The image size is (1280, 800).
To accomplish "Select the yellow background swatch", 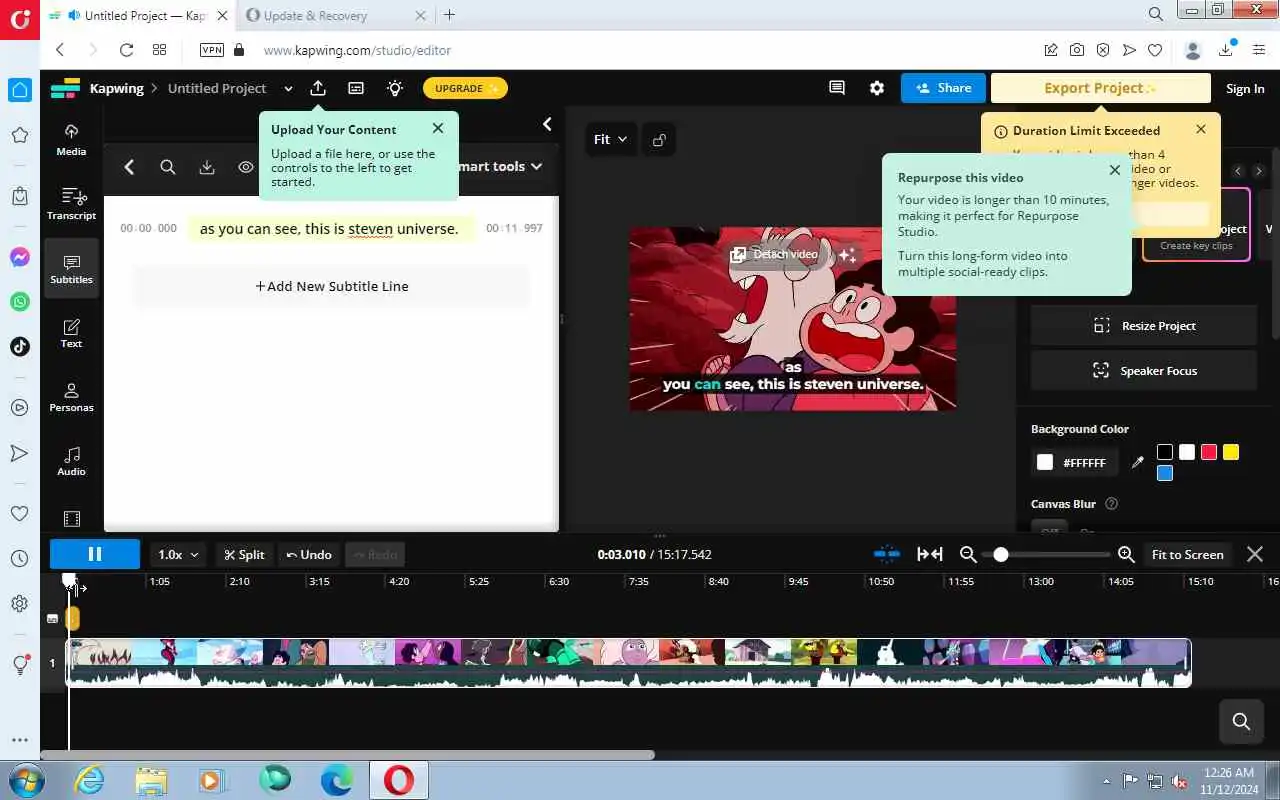I will 1231,452.
